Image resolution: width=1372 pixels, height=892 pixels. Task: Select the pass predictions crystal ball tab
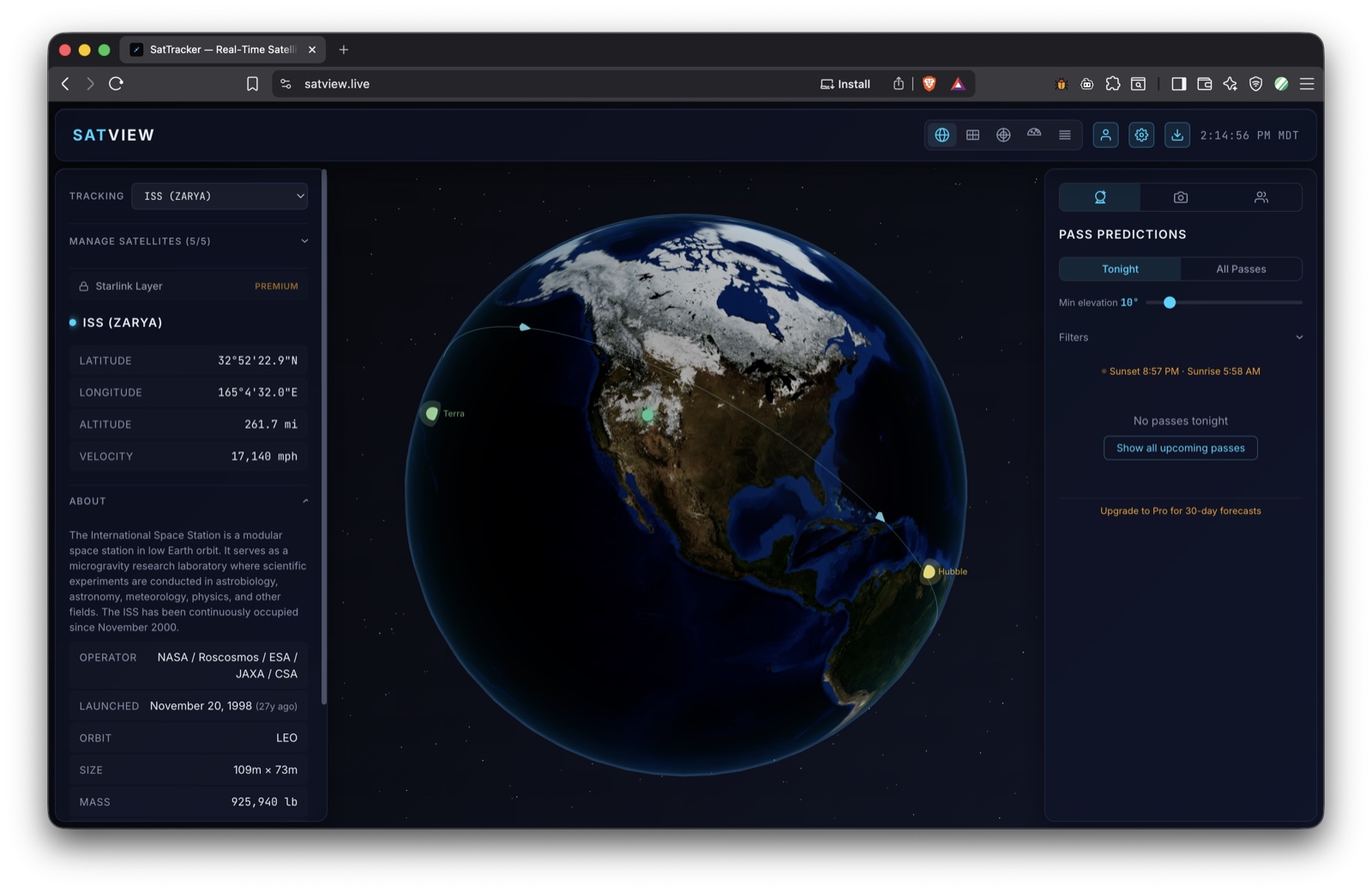pos(1100,197)
